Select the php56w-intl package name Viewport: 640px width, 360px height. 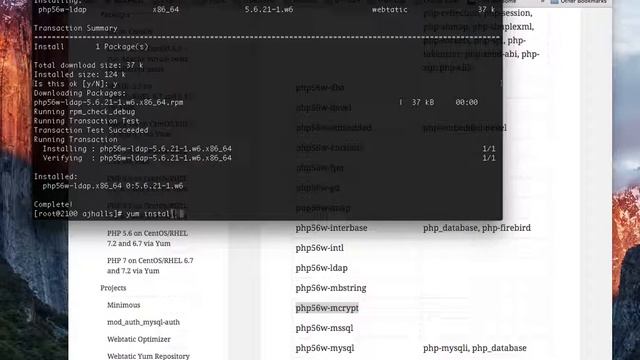(320, 248)
